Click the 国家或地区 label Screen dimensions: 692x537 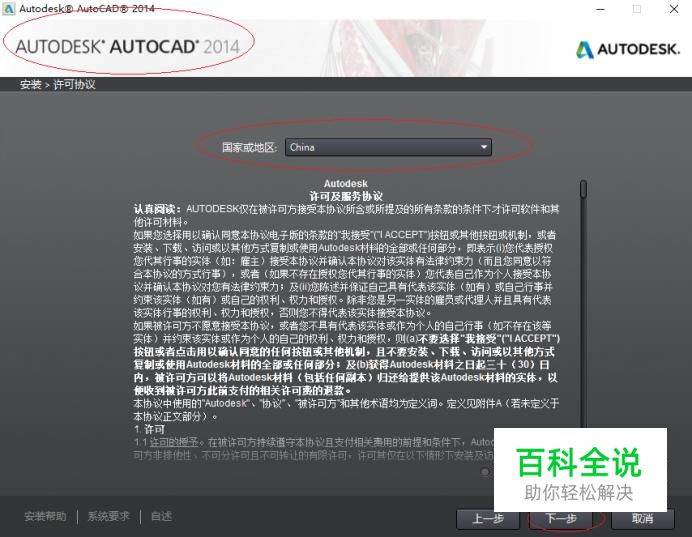(249, 147)
